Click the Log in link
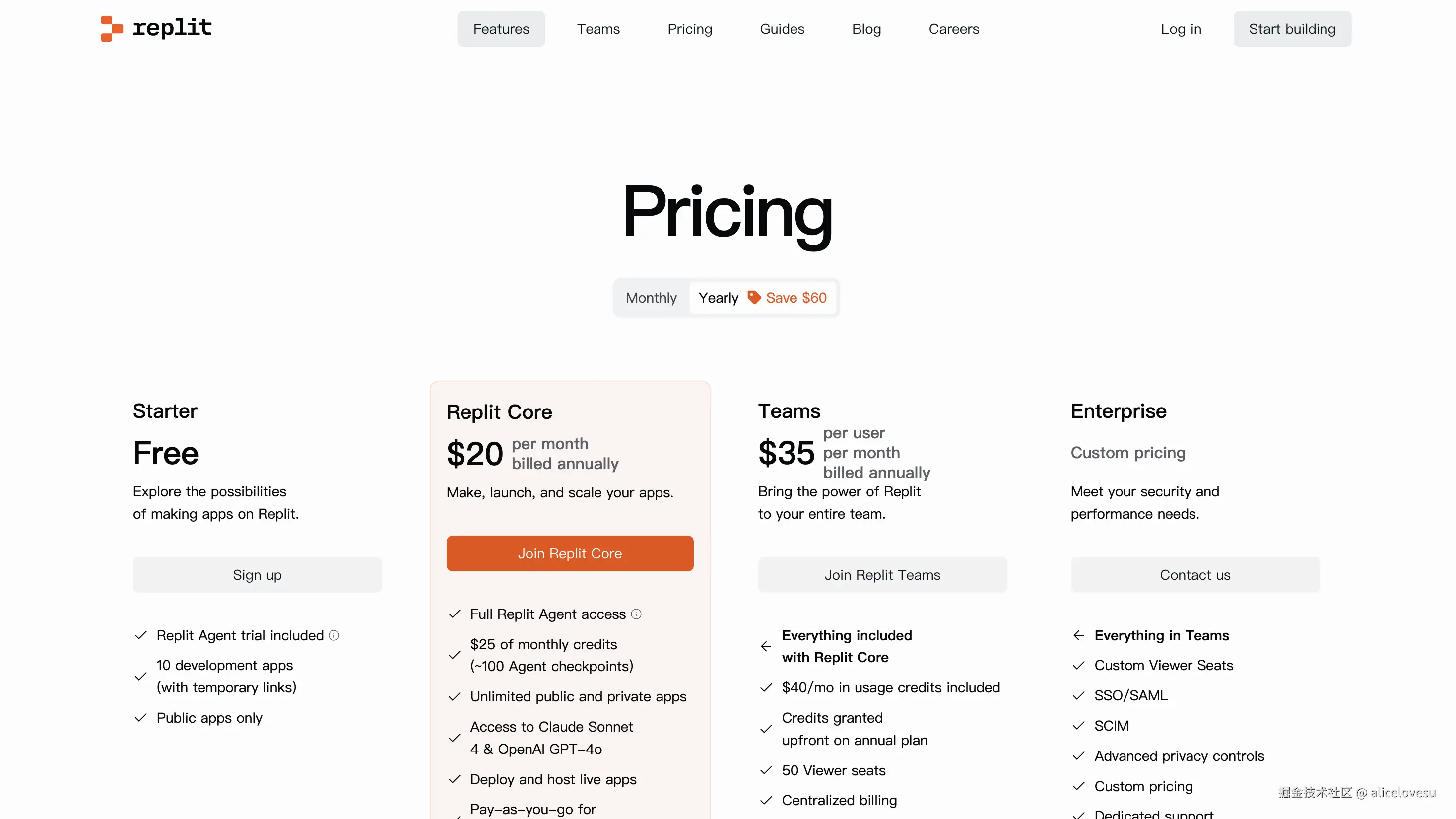This screenshot has width=1456, height=819. click(1181, 29)
